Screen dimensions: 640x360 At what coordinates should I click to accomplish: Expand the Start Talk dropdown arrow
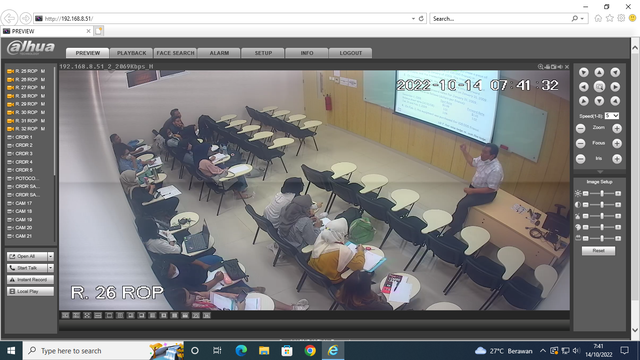51,268
